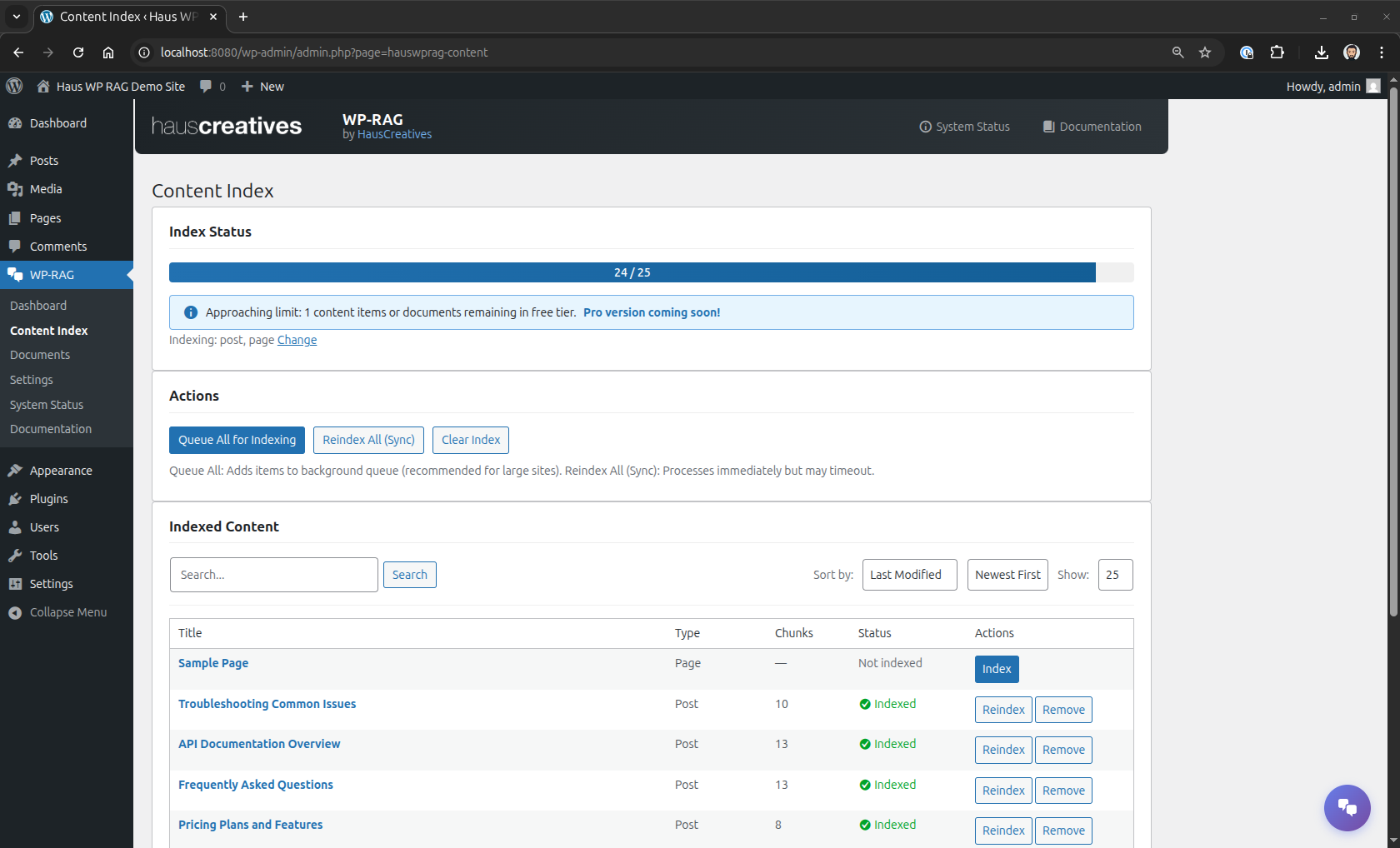Click the Chrome profile avatar icon
This screenshot has height=848, width=1400.
(1352, 52)
